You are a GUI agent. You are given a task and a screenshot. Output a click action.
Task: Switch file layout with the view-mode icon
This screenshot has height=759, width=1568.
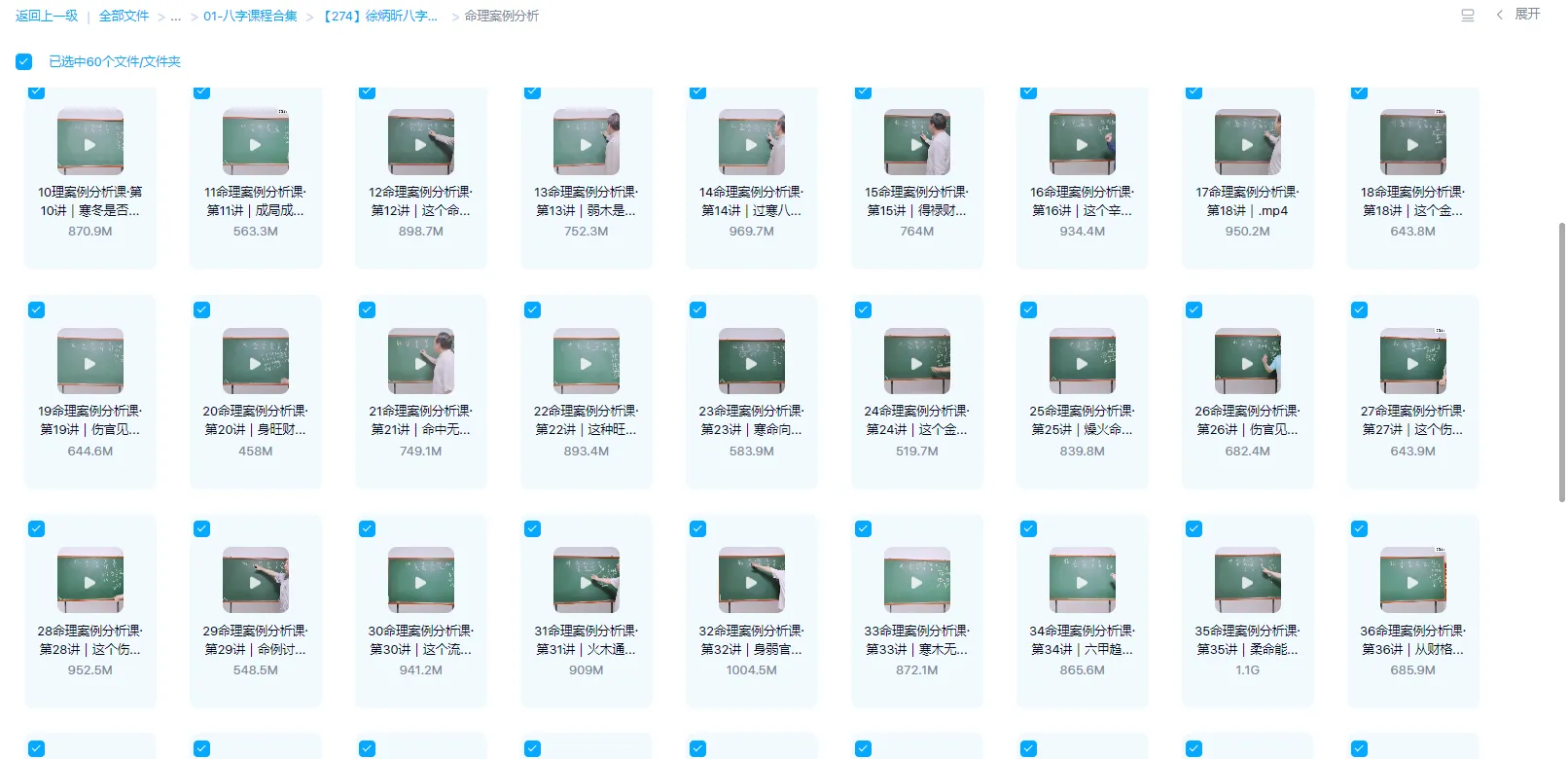1468,15
